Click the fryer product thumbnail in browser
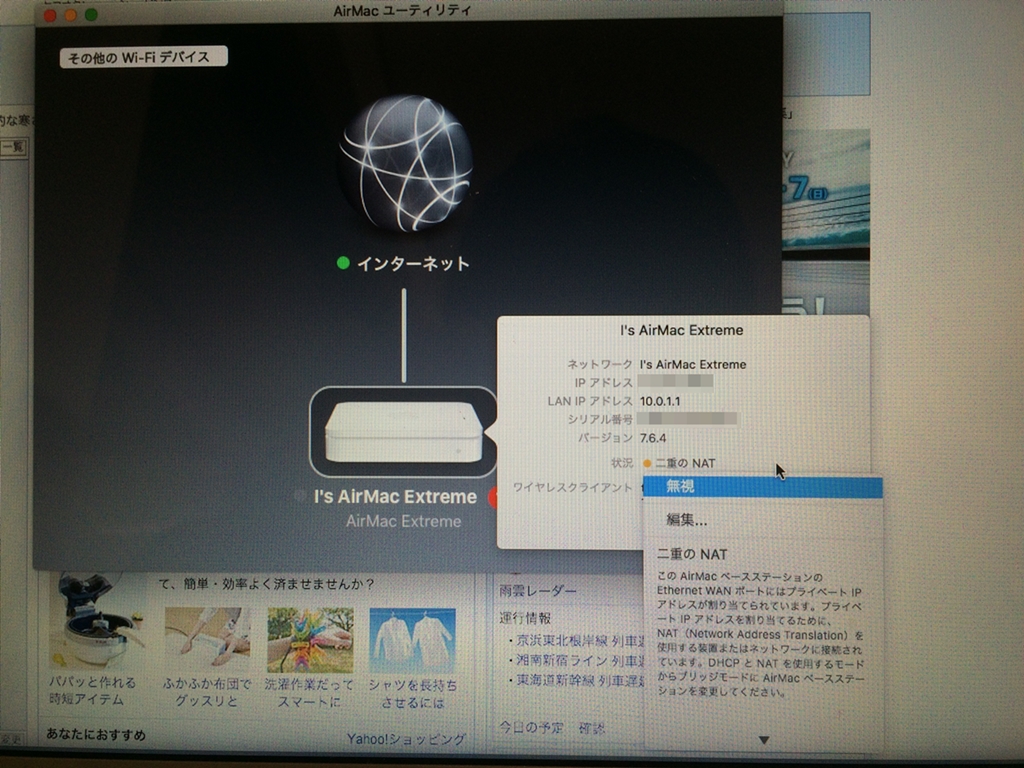Viewport: 1024px width, 768px height. (x=95, y=622)
